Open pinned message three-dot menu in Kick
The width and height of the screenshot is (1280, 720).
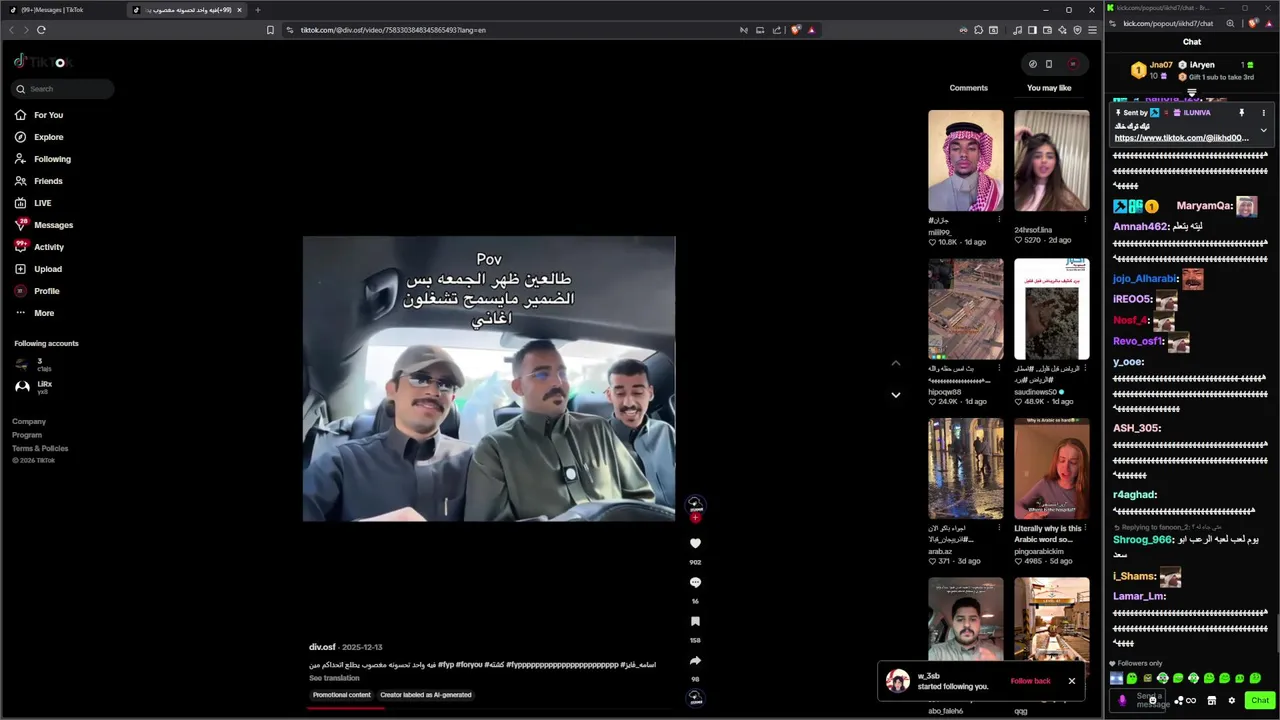coord(1263,113)
